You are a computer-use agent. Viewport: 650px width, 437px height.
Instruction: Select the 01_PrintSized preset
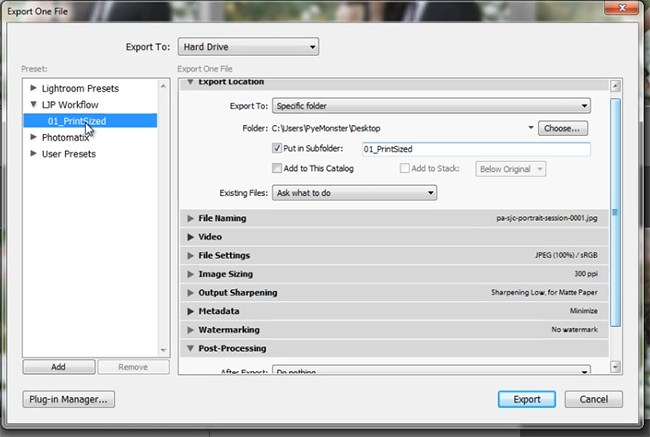coord(90,121)
